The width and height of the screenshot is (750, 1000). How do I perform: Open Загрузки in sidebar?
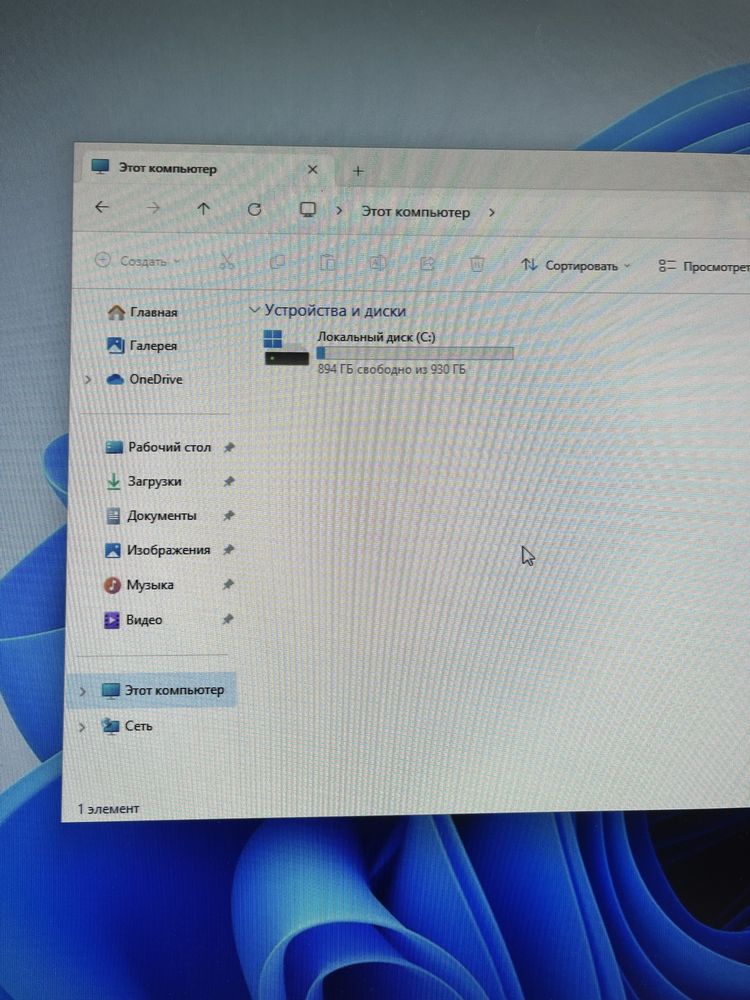click(143, 482)
